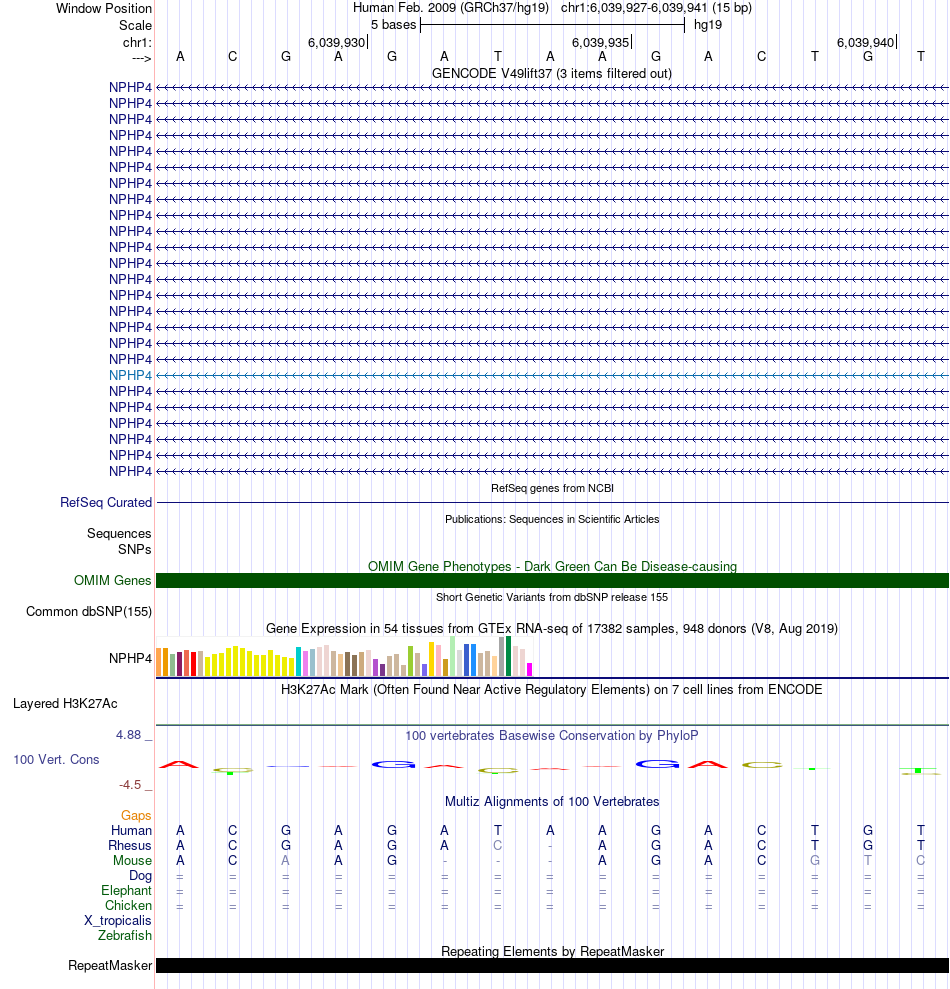Click the dark green bar in GTEx chart

[508, 656]
